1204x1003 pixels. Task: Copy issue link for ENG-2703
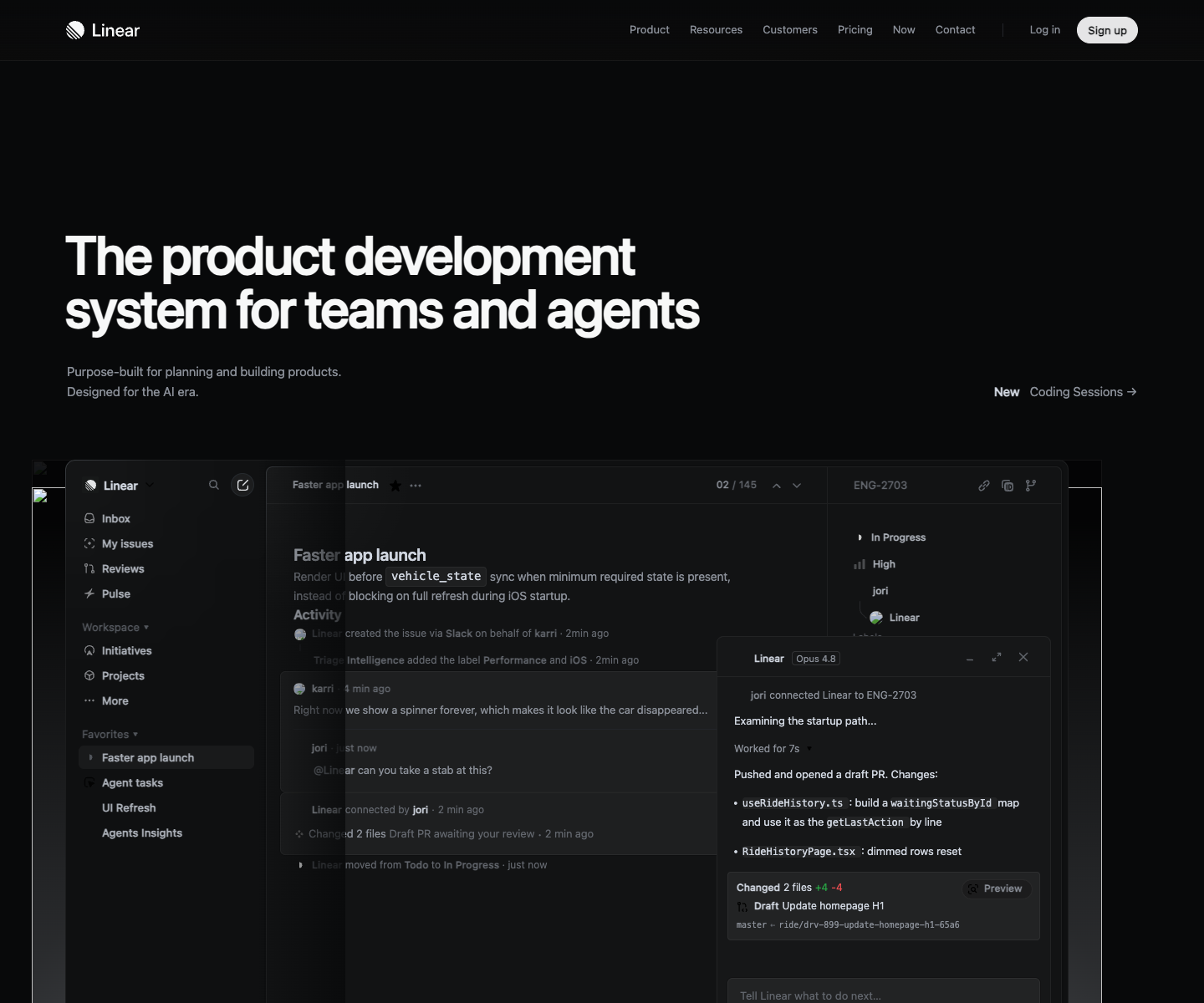[984, 486]
